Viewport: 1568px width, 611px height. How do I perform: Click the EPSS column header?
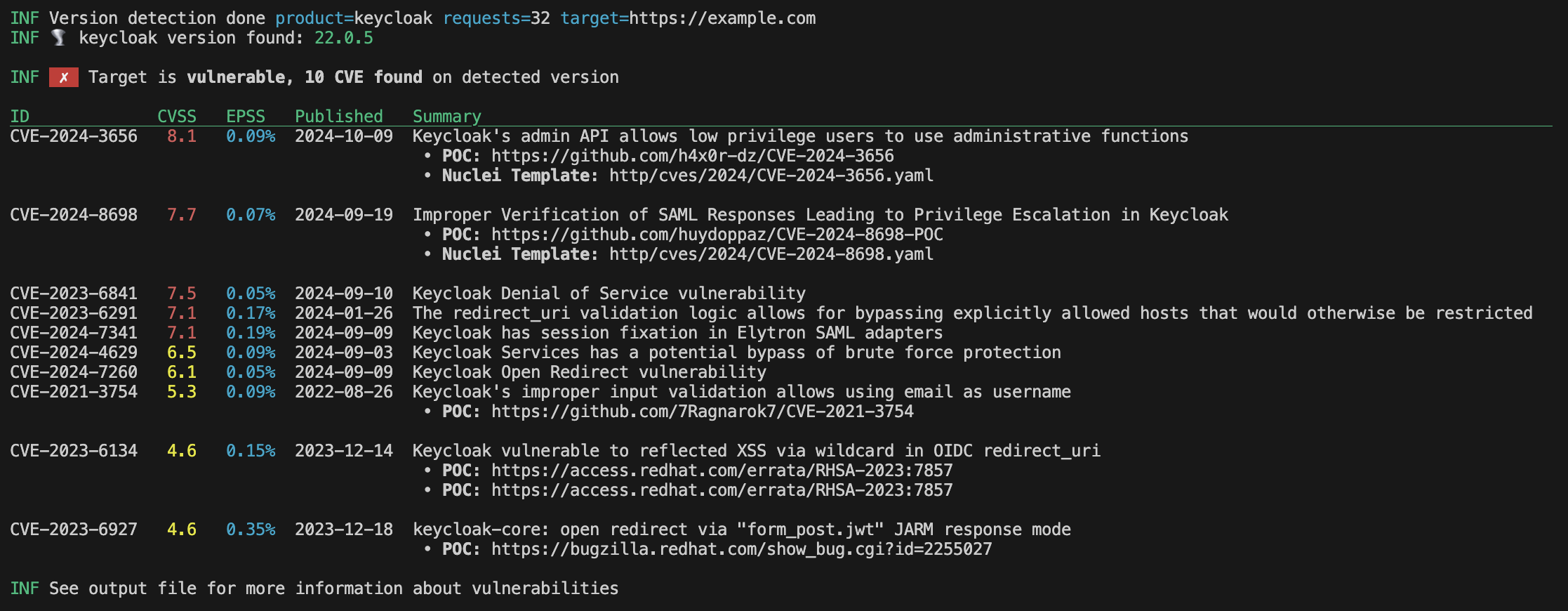(246, 117)
